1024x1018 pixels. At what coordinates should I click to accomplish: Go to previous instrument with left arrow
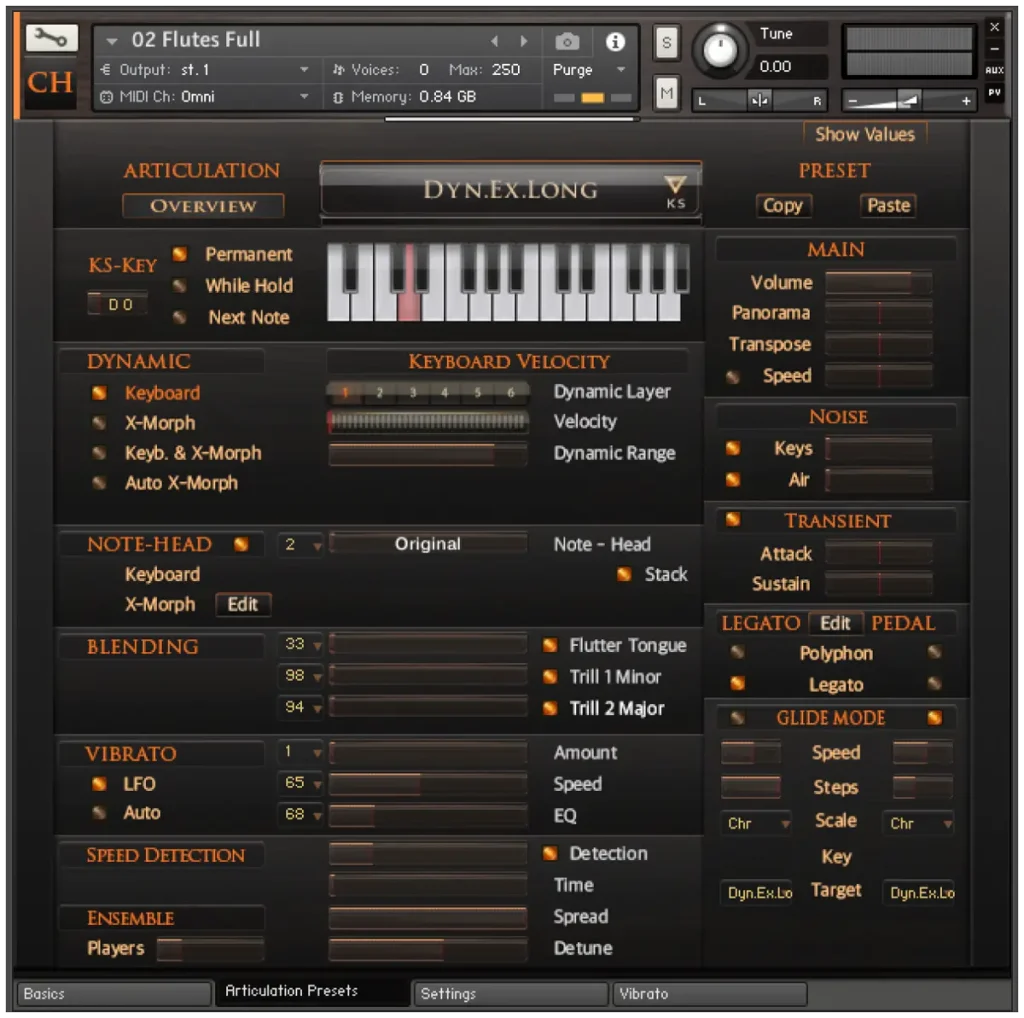494,42
